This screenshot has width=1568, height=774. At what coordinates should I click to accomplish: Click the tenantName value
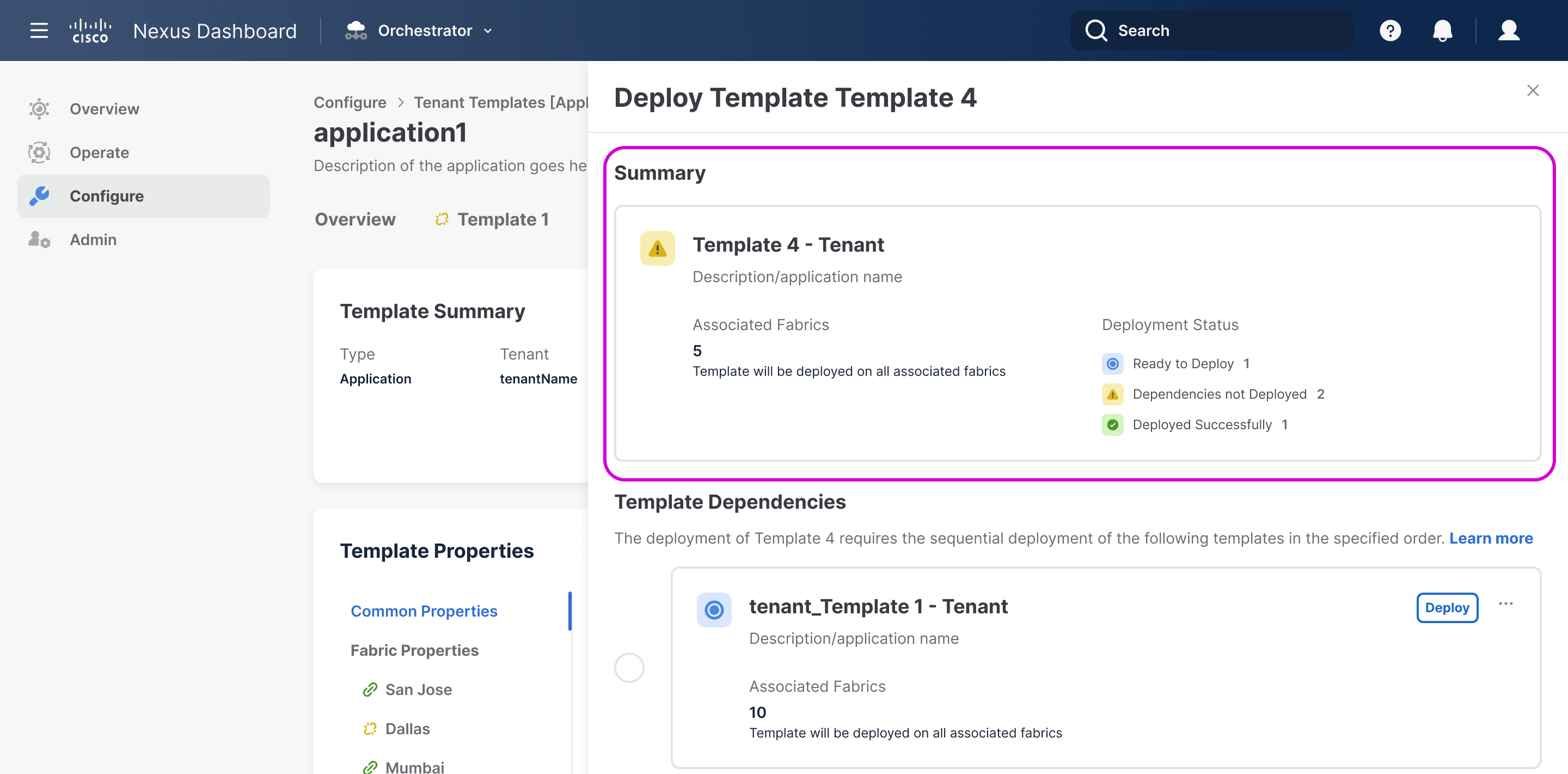click(x=538, y=379)
